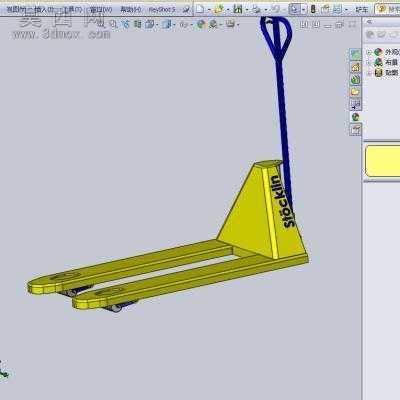Image resolution: width=400 pixels, height=400 pixels.
Task: Select the Stöcklin decal on the model
Action: click(283, 202)
